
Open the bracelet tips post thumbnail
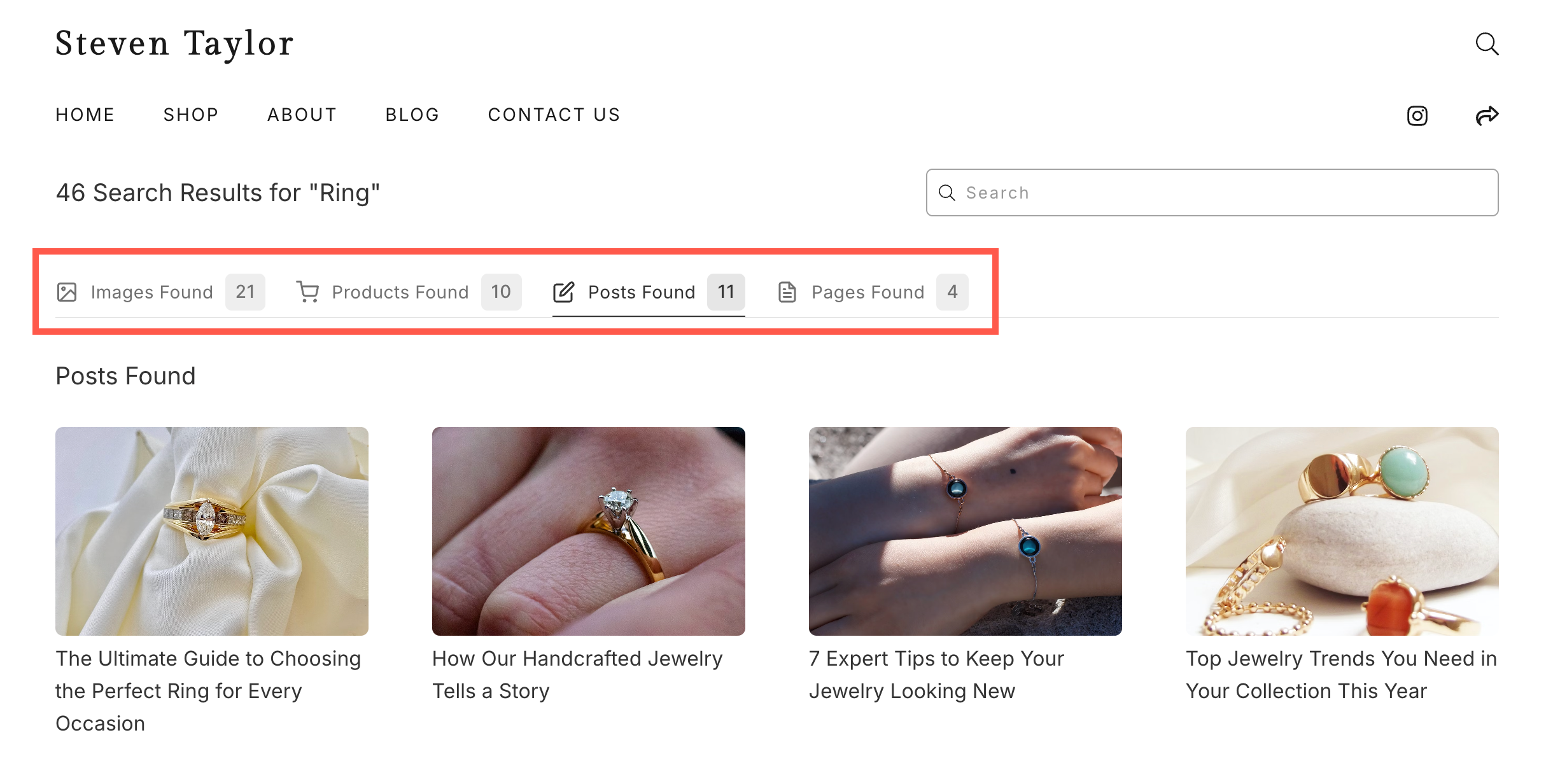(x=966, y=531)
